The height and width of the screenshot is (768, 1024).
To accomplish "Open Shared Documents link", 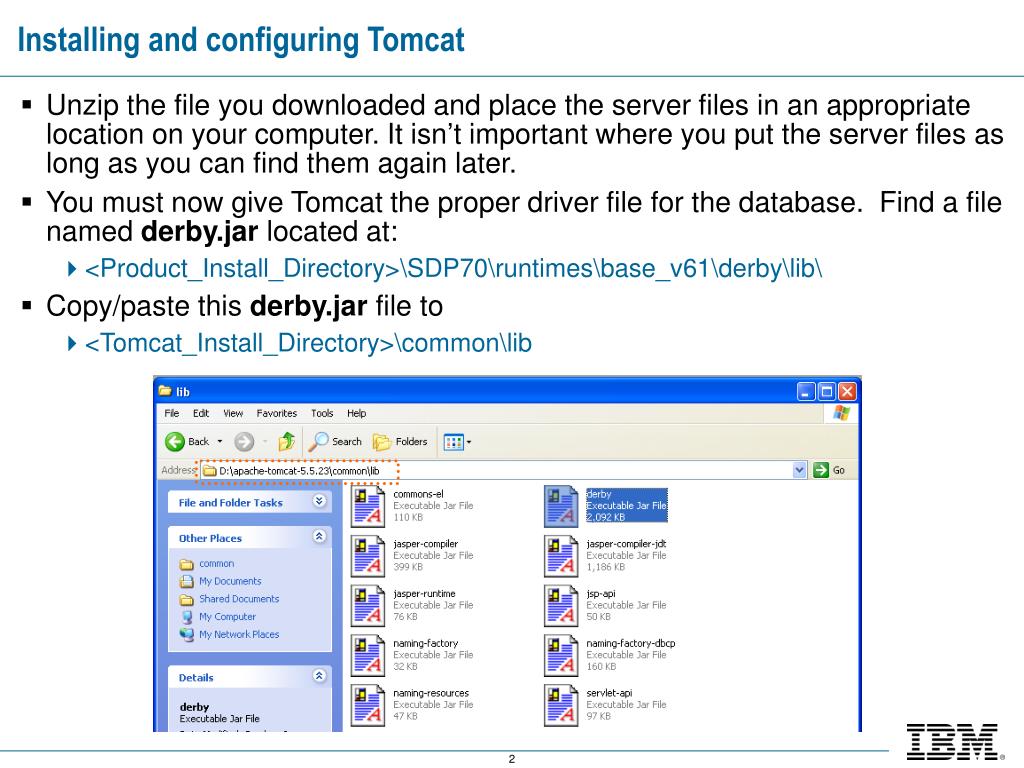I will [x=239, y=599].
